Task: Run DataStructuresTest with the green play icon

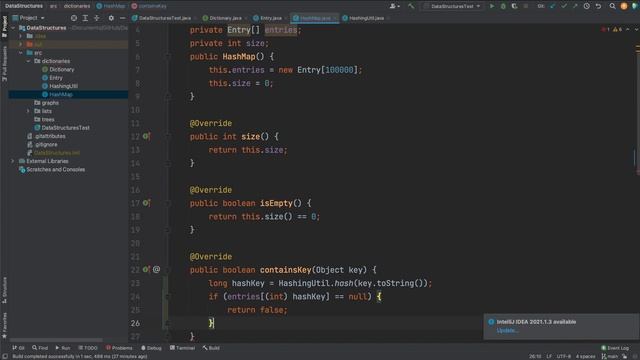Action: (492, 6)
